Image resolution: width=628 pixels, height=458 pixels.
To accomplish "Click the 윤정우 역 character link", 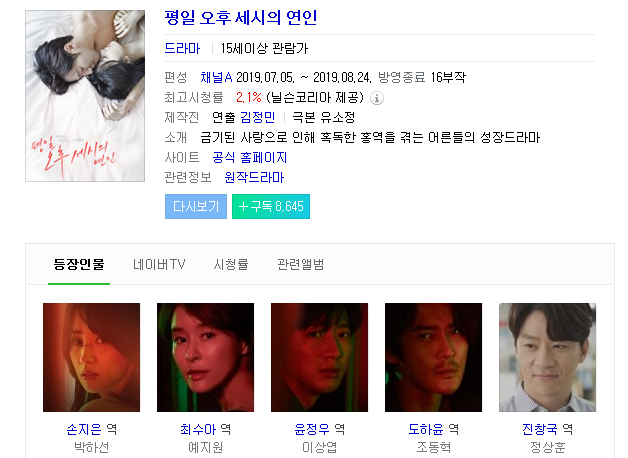I will (x=319, y=429).
